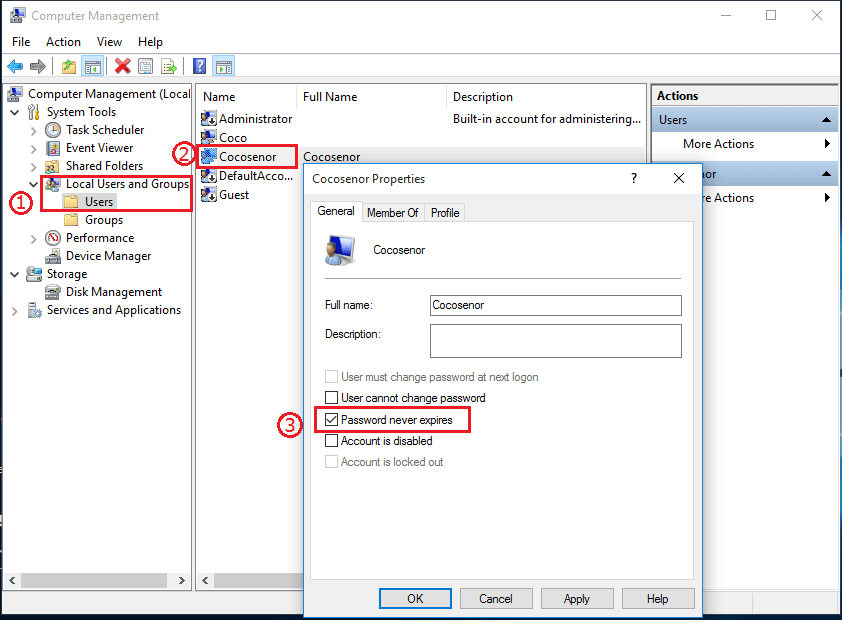Toggle Show/Hide Console Tree icon
The width and height of the screenshot is (842, 620).
click(x=92, y=67)
